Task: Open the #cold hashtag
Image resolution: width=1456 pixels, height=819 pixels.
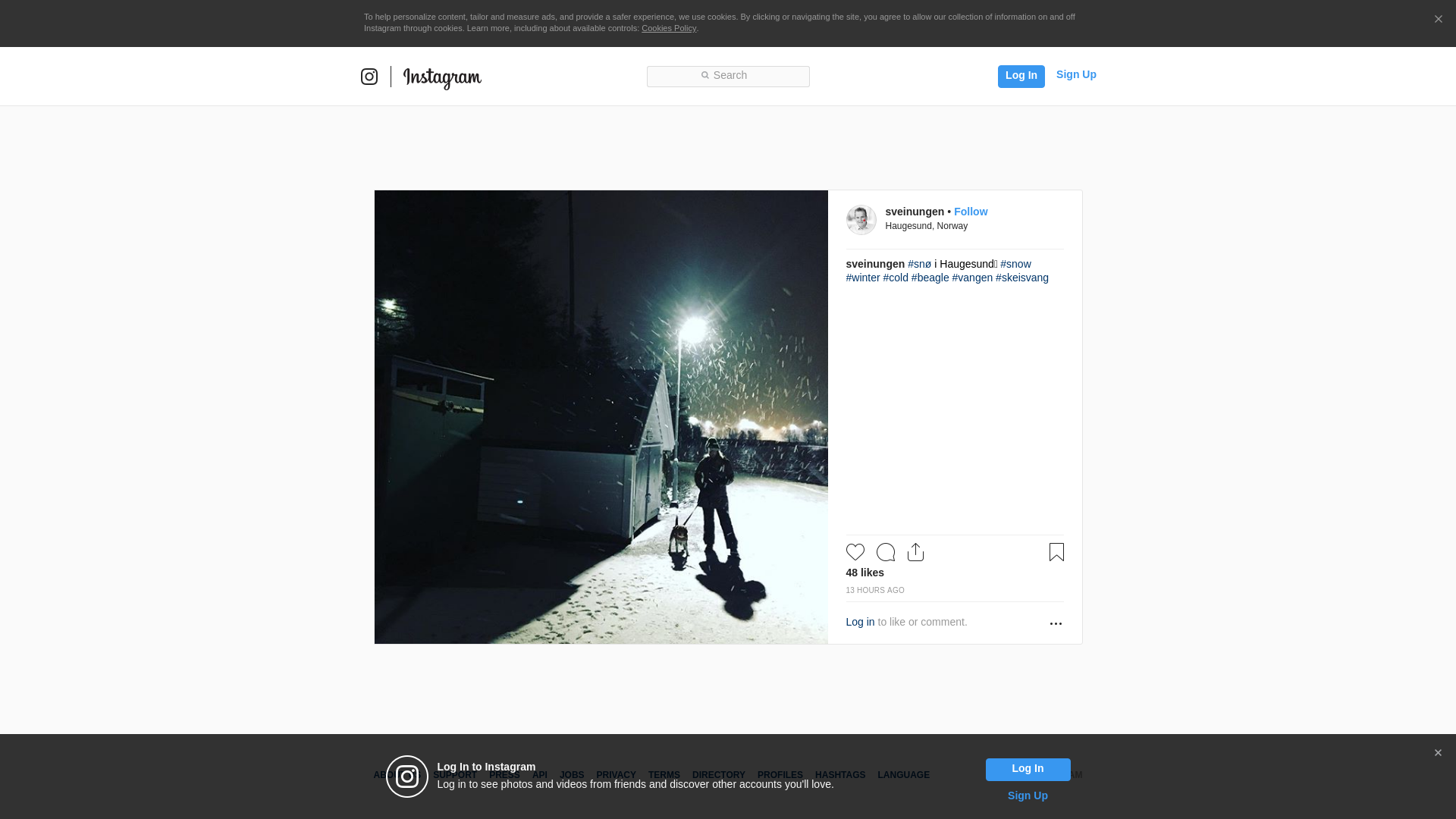Action: pos(895,278)
